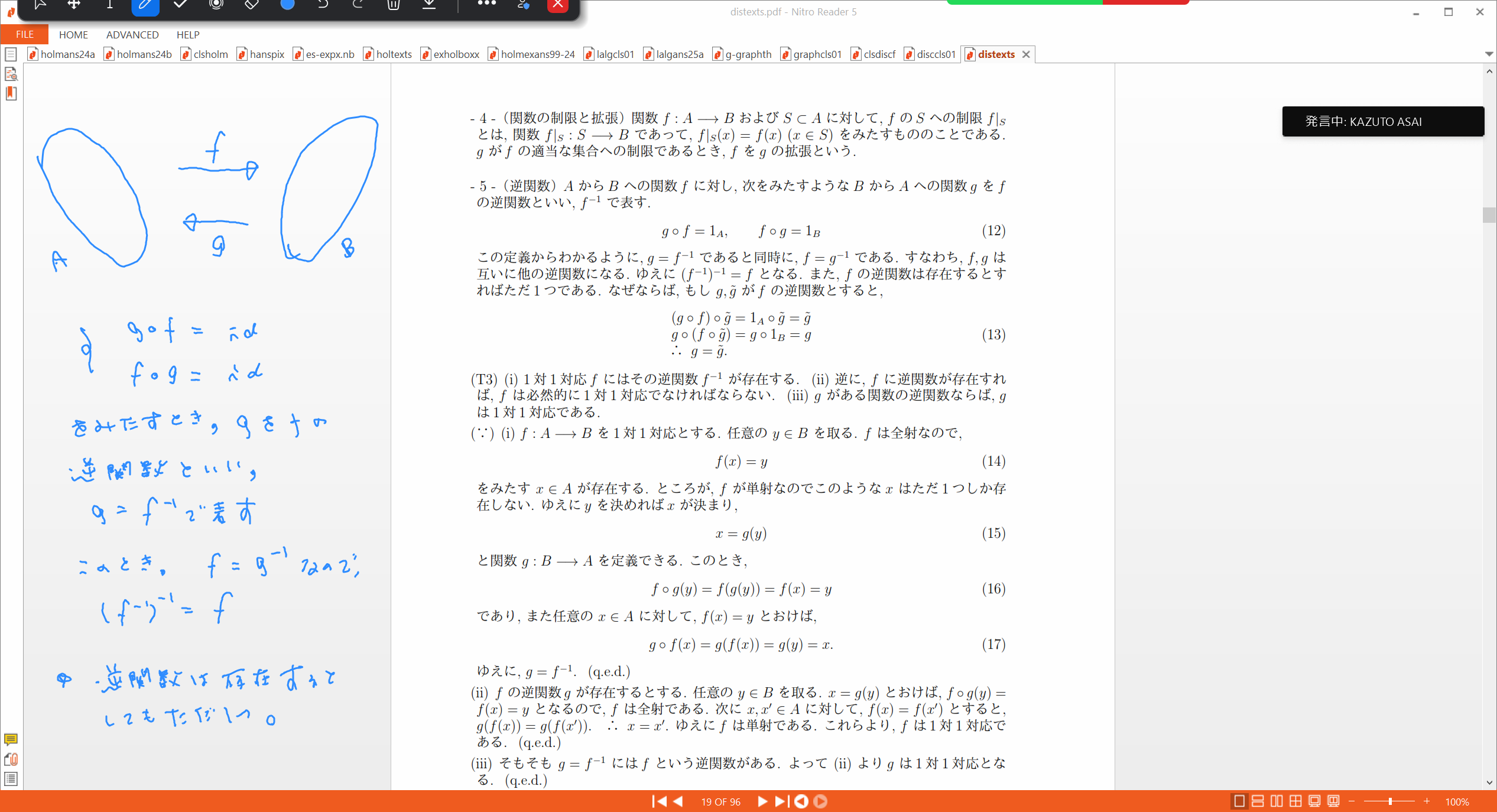This screenshot has width=1497, height=812.
Task: Open the Bookmarks panel in left sidebar
Action: click(11, 93)
